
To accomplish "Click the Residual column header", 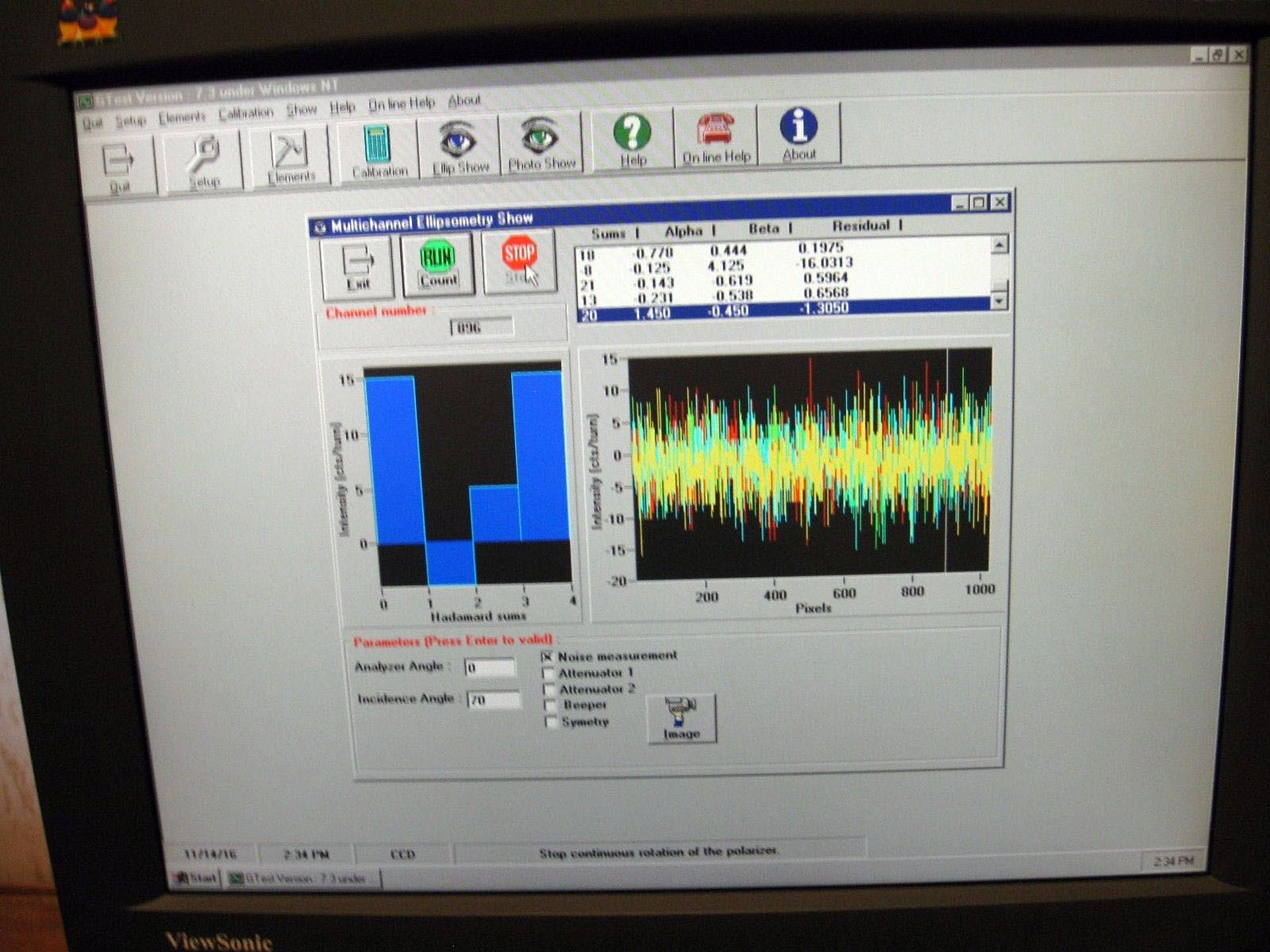I will click(861, 226).
